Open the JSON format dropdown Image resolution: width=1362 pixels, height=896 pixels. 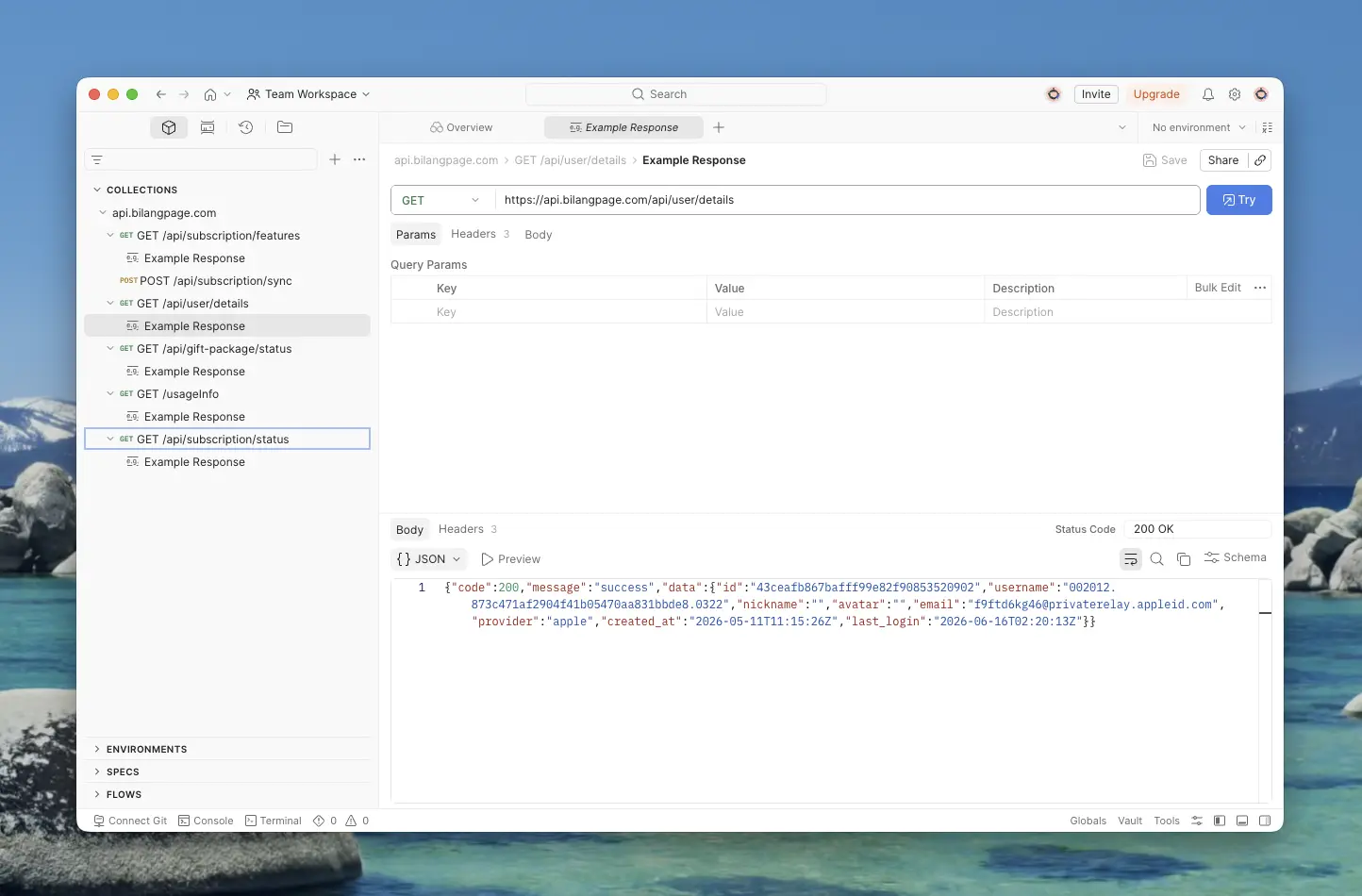click(x=429, y=559)
